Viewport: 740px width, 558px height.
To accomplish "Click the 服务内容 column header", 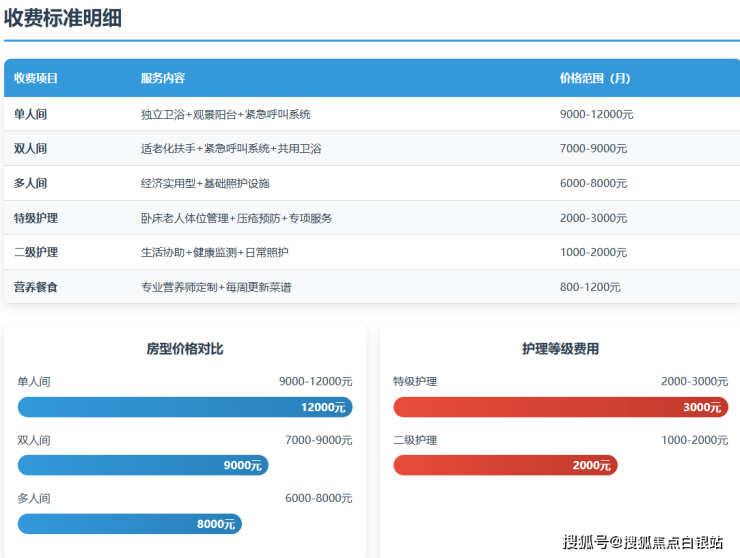I will 163,78.
